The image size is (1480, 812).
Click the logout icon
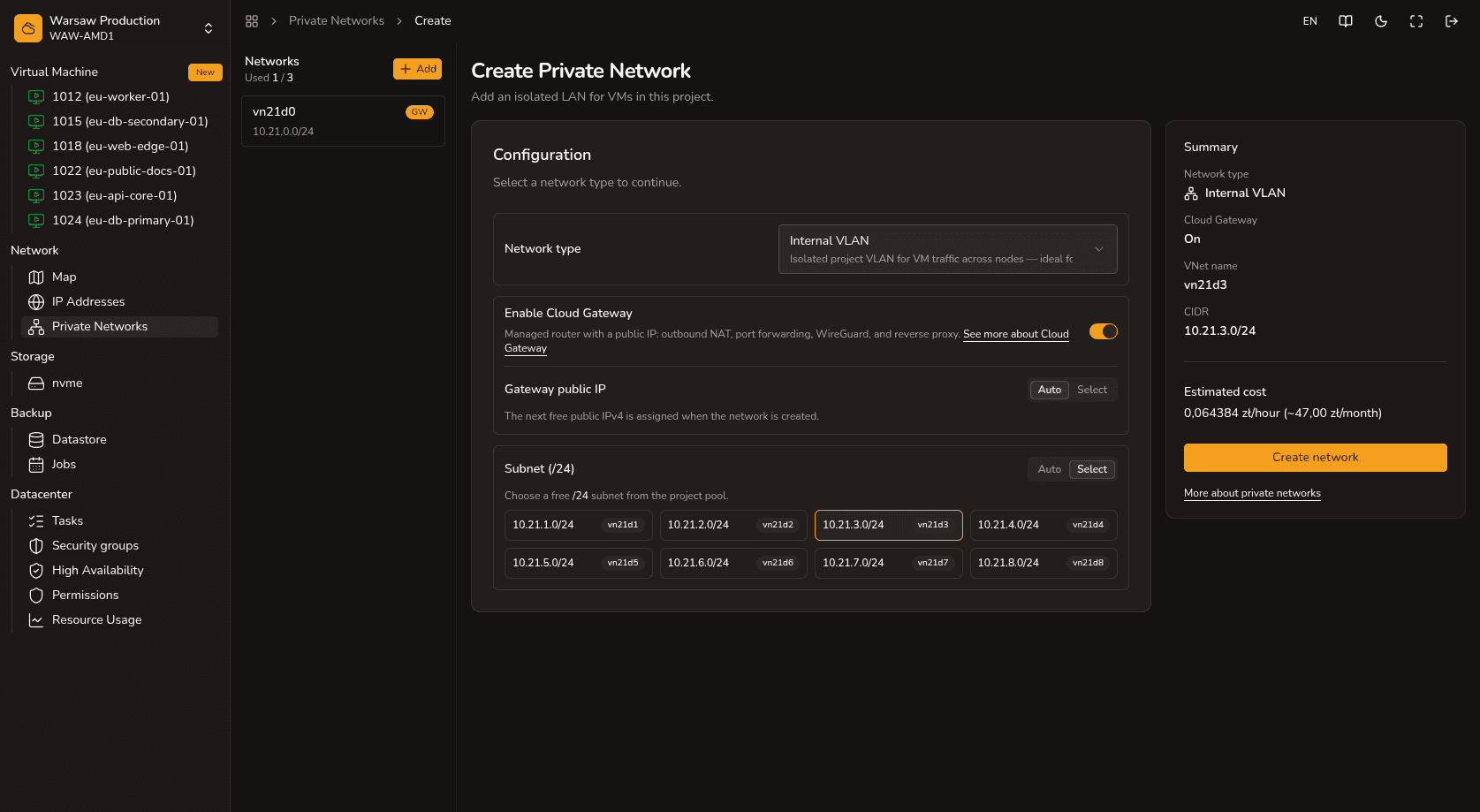[x=1452, y=21]
